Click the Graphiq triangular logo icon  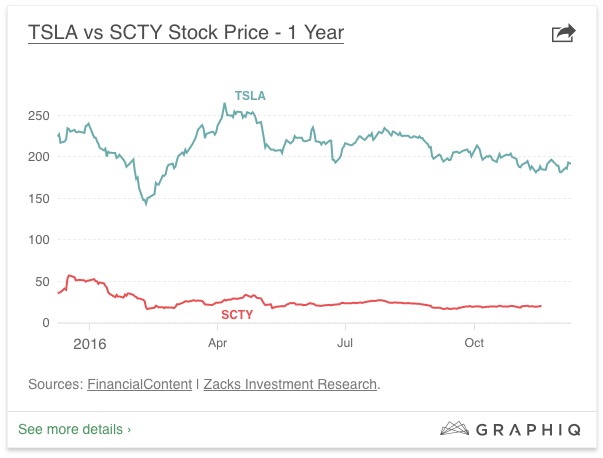click(x=456, y=429)
